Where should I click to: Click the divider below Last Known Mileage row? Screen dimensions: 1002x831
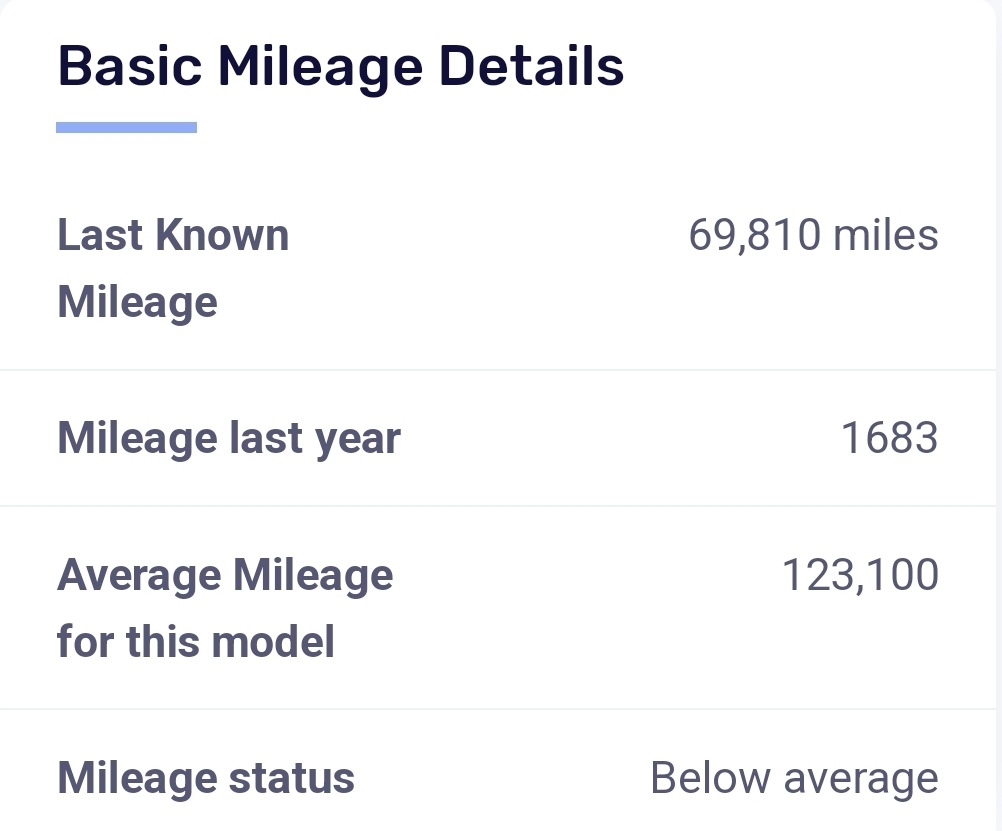click(x=500, y=370)
